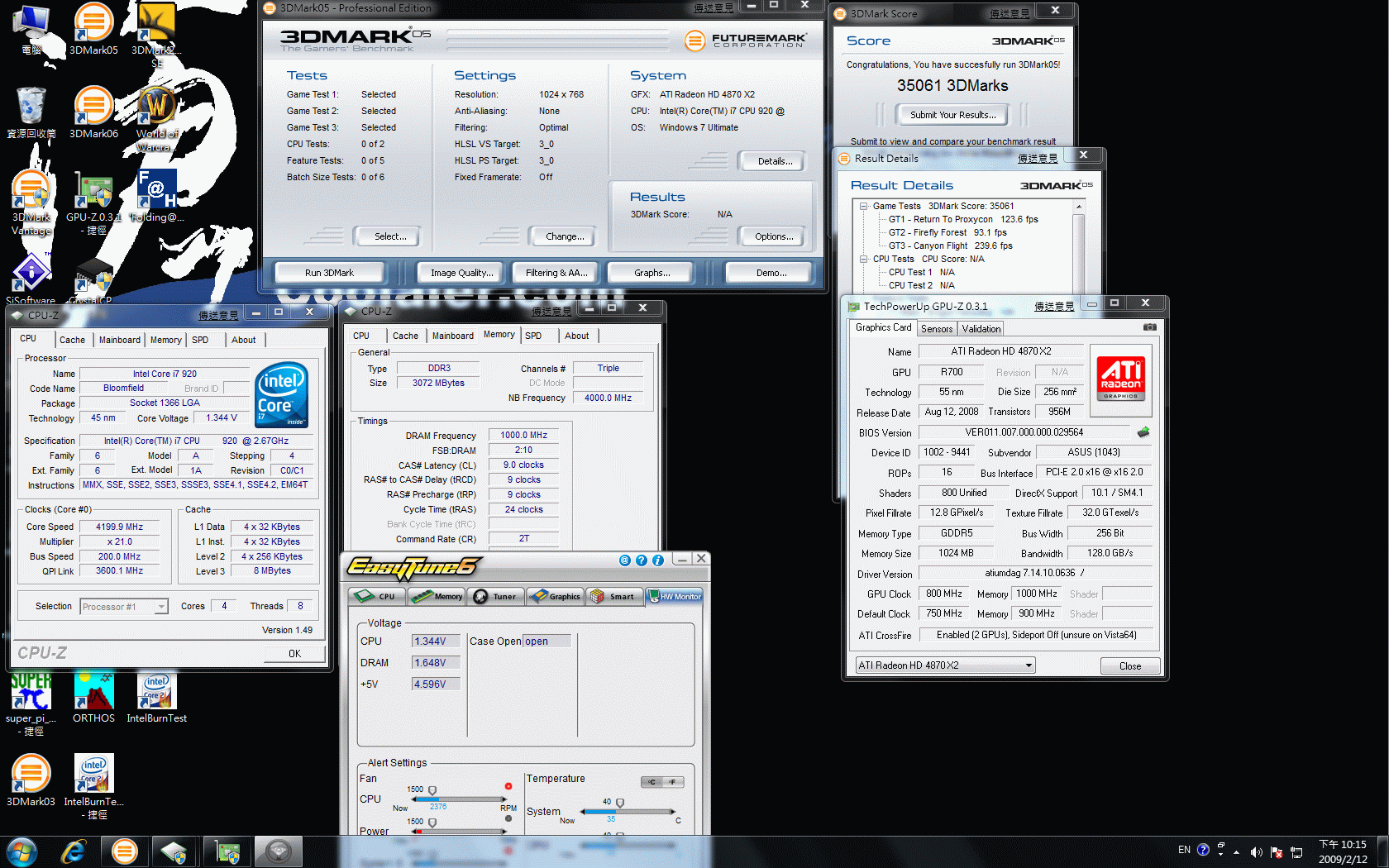Click the EasyTune6 question mark help icon
Screen dimensions: 1389x868
641,560
